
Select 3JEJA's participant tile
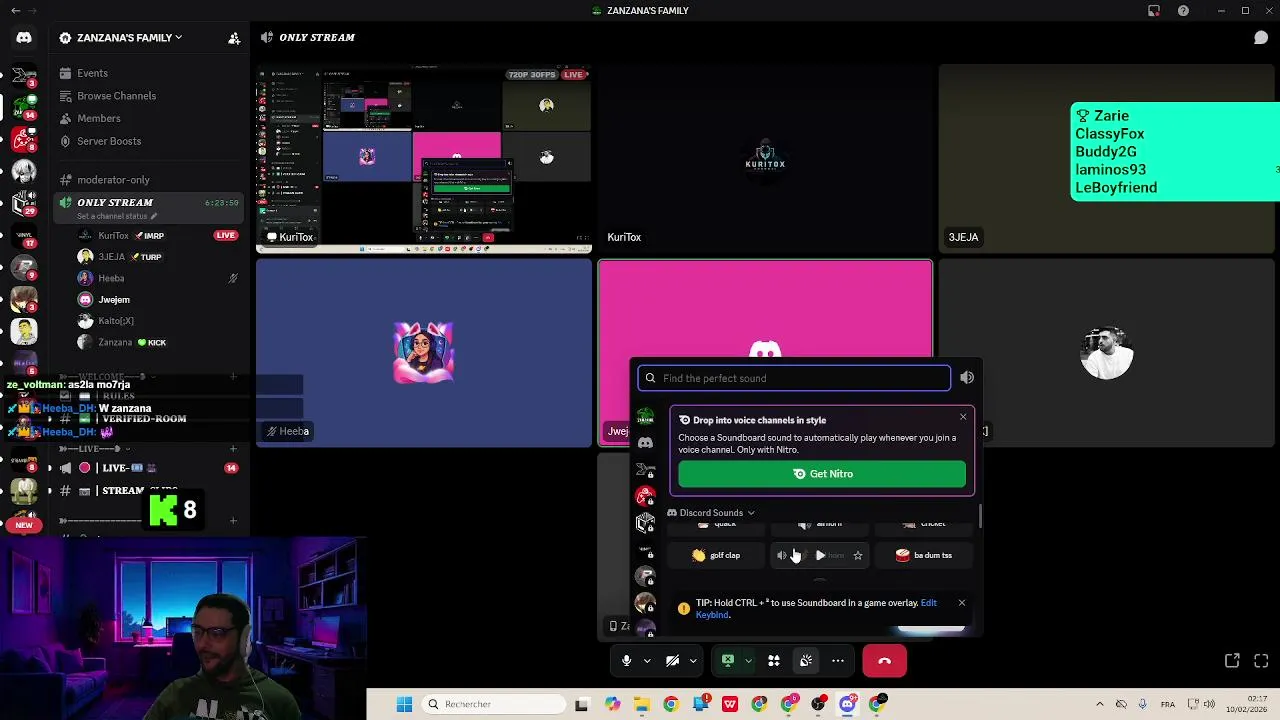(x=1109, y=159)
